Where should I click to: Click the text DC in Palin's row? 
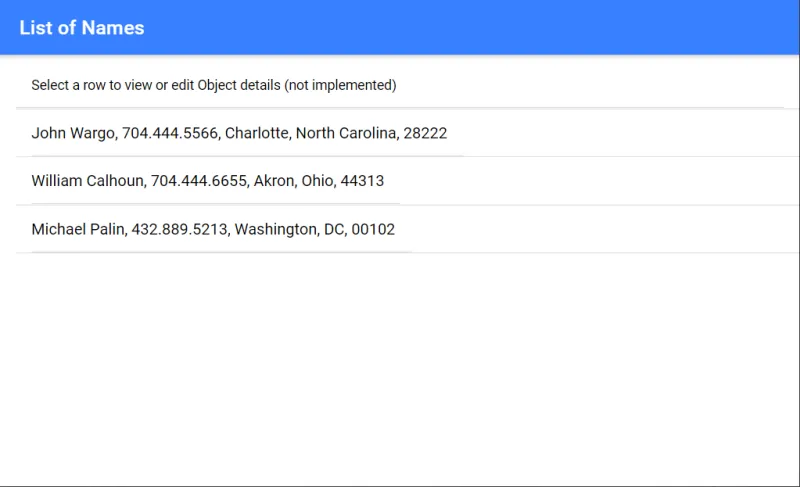pos(335,229)
